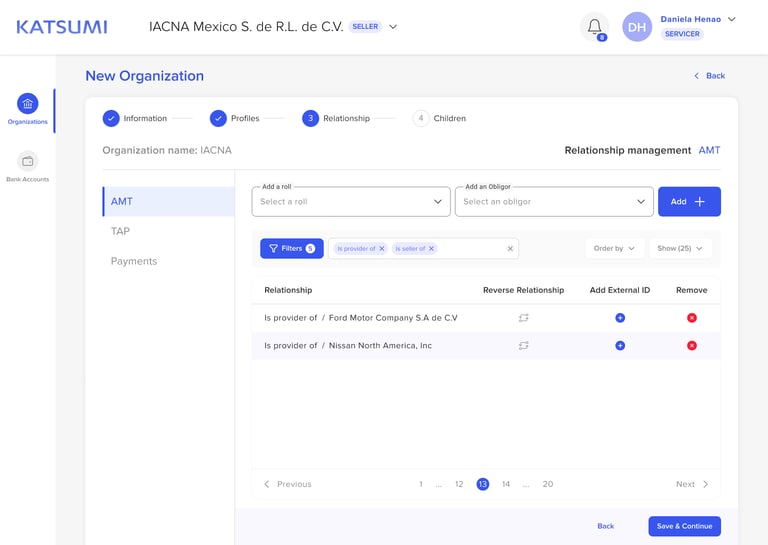Open the Order by dropdown
768x545 pixels.
tap(614, 248)
